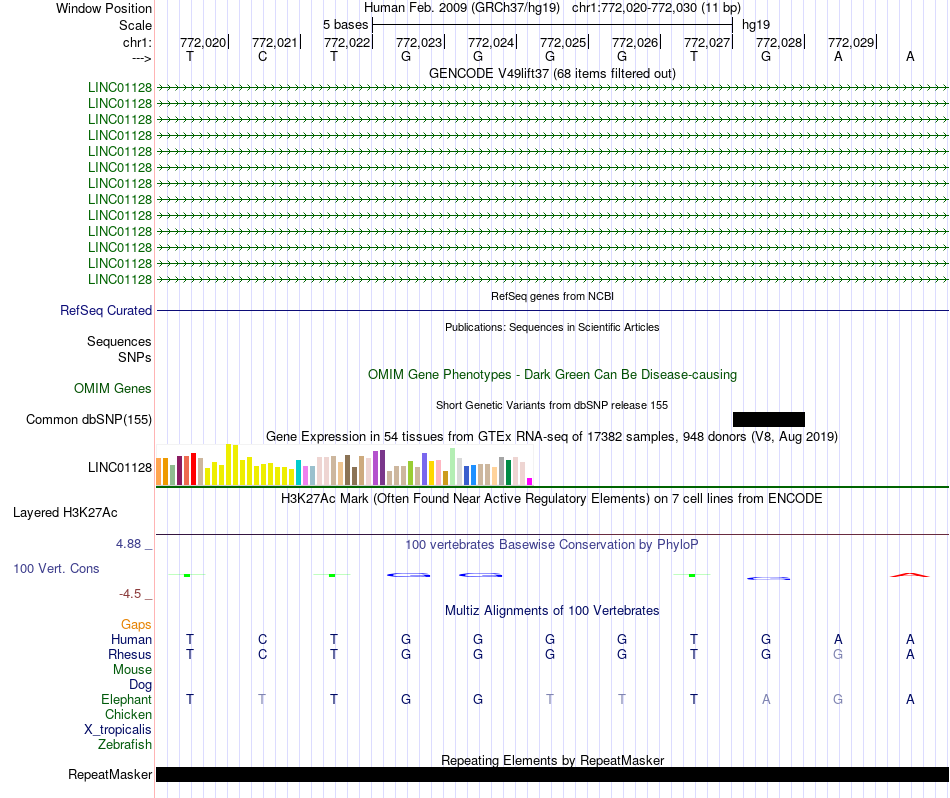Screen dimensions: 950x798
Task: Click the hg19 label beside the scale bar
Action: click(756, 25)
